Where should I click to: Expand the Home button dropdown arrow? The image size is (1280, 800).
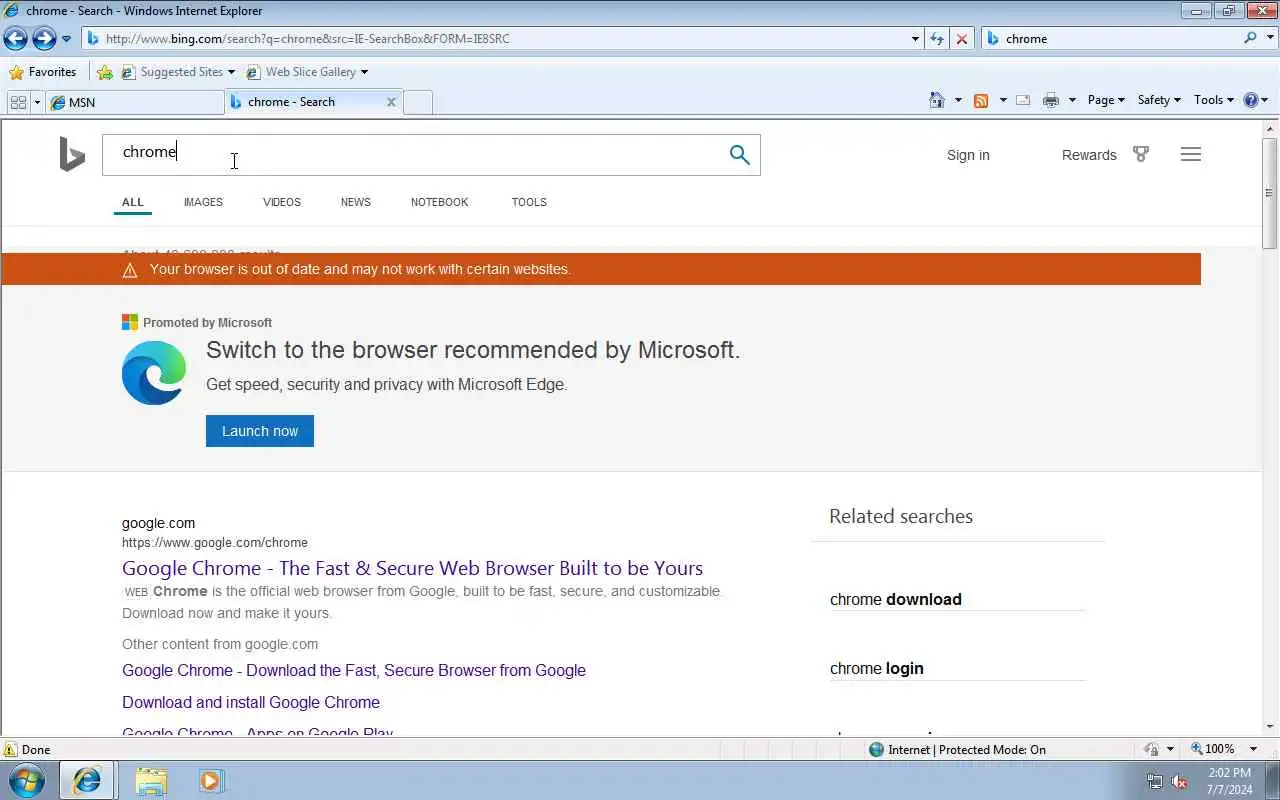[x=958, y=100]
